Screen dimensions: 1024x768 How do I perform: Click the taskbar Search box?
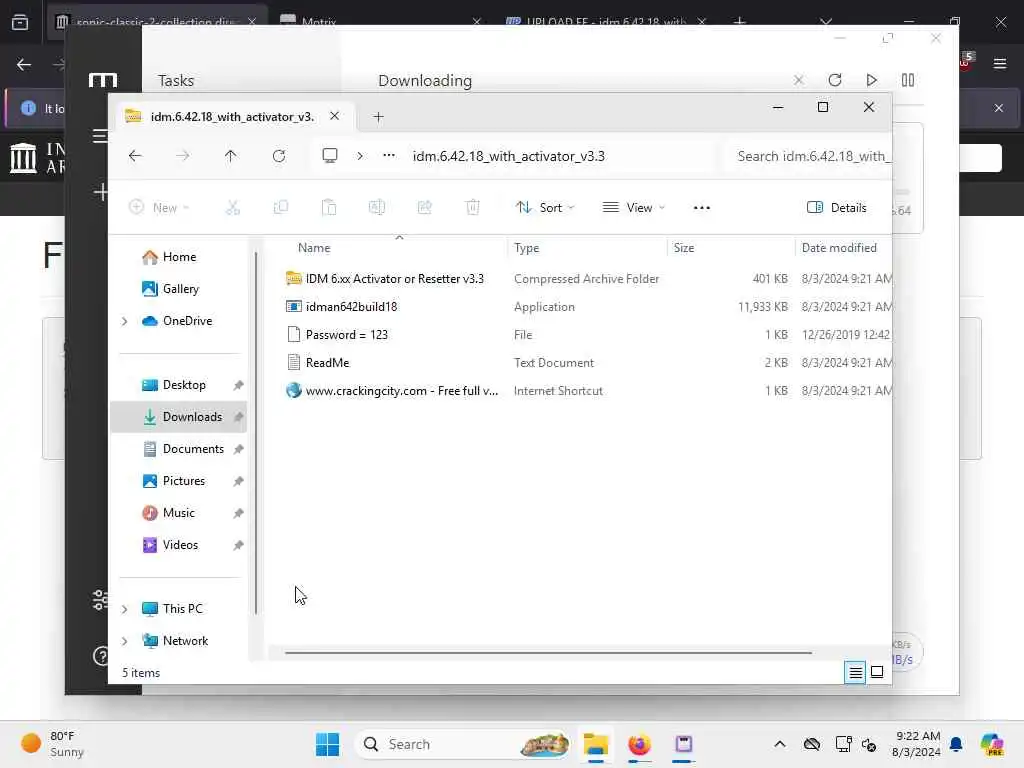pyautogui.click(x=463, y=744)
